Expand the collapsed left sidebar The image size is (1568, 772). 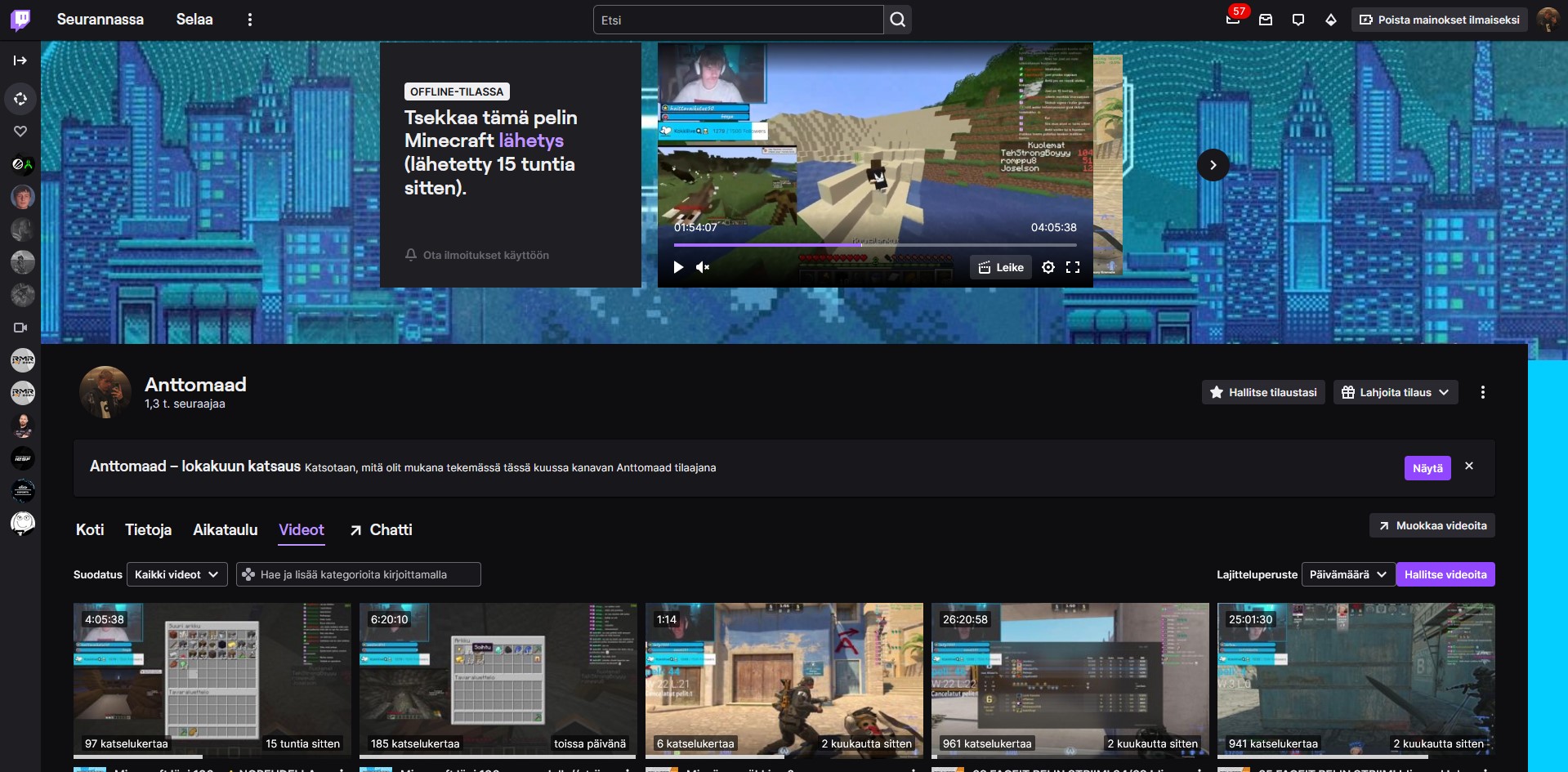(x=20, y=60)
